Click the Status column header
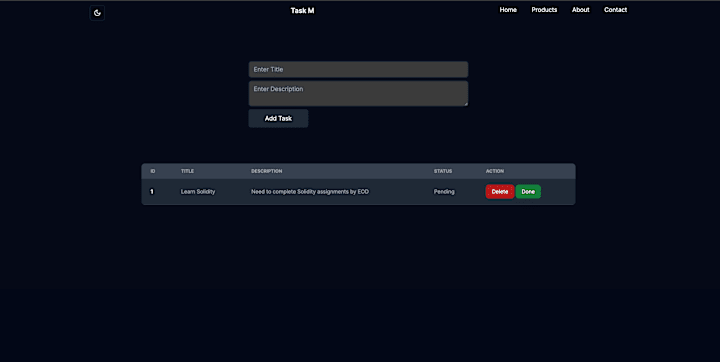This screenshot has width=720, height=362. pos(443,171)
